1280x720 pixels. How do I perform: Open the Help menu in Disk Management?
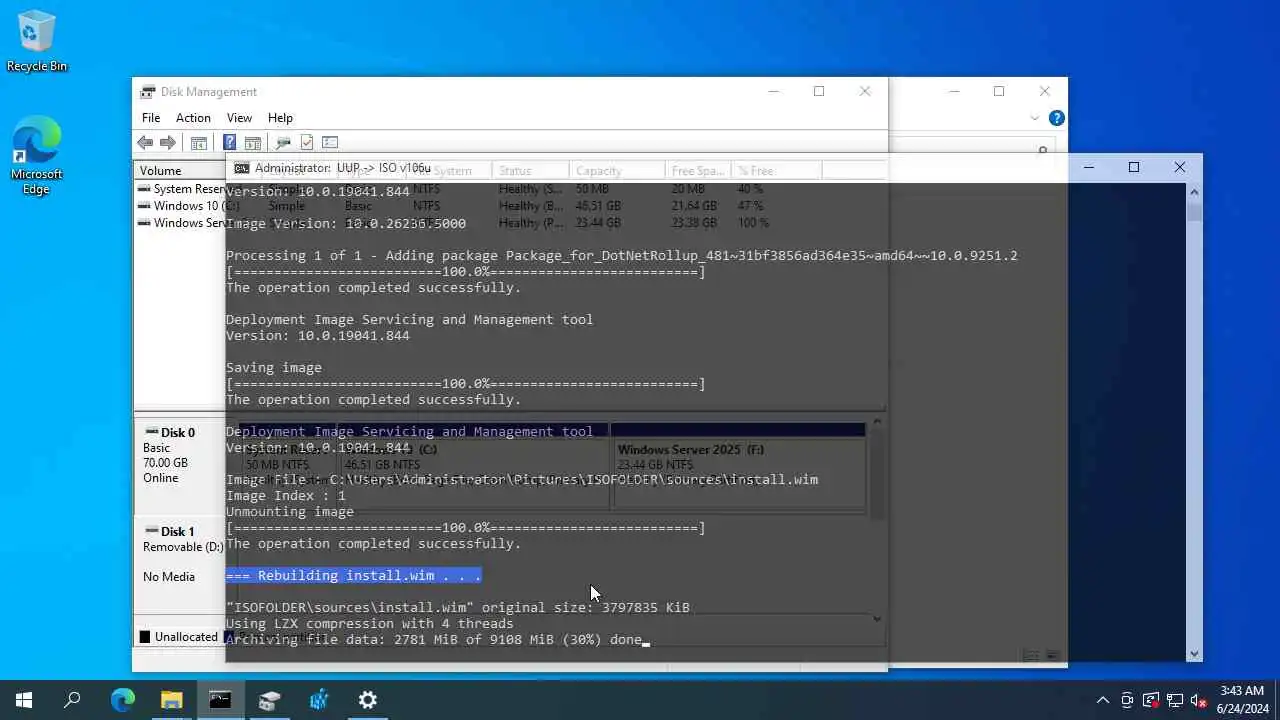click(x=280, y=118)
